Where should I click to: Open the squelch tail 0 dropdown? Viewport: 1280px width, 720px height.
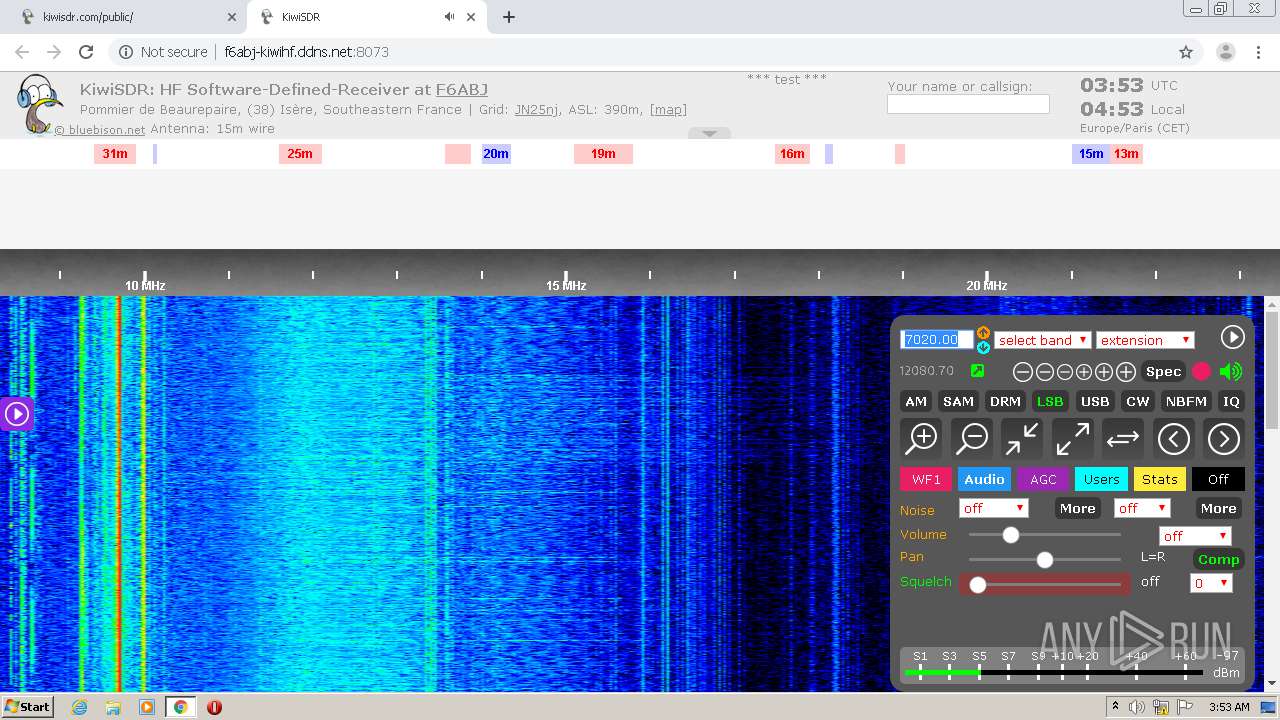point(1211,583)
